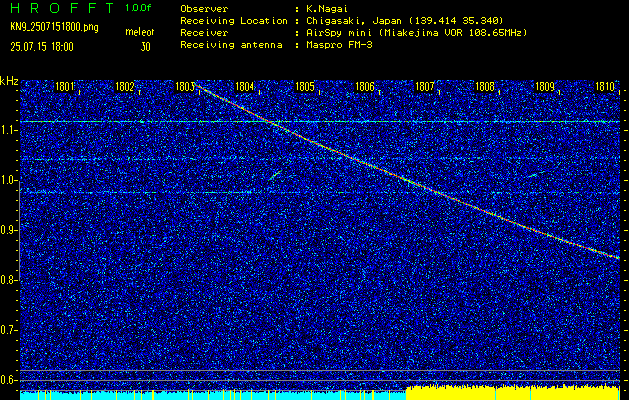The height and width of the screenshot is (400, 629).
Task: Click the 1804 time marker
Action: tap(244, 86)
